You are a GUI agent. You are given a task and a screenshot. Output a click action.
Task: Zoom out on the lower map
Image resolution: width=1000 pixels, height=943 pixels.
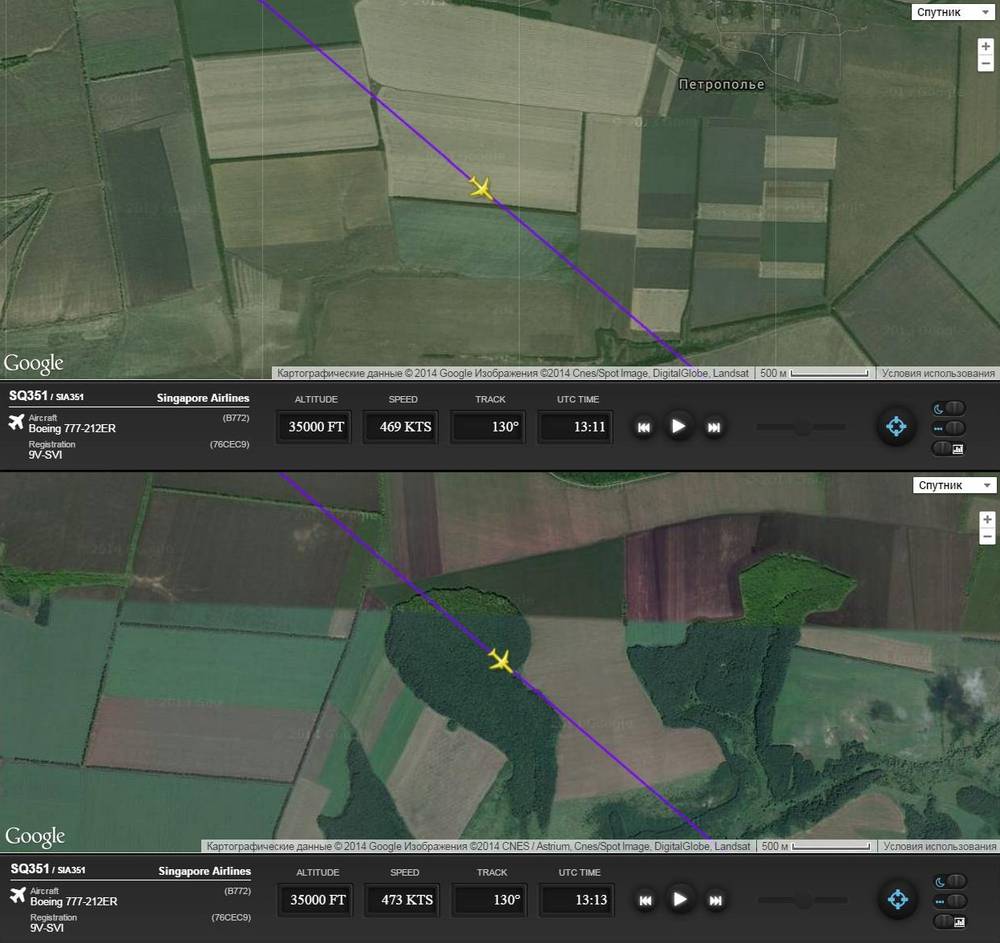987,536
